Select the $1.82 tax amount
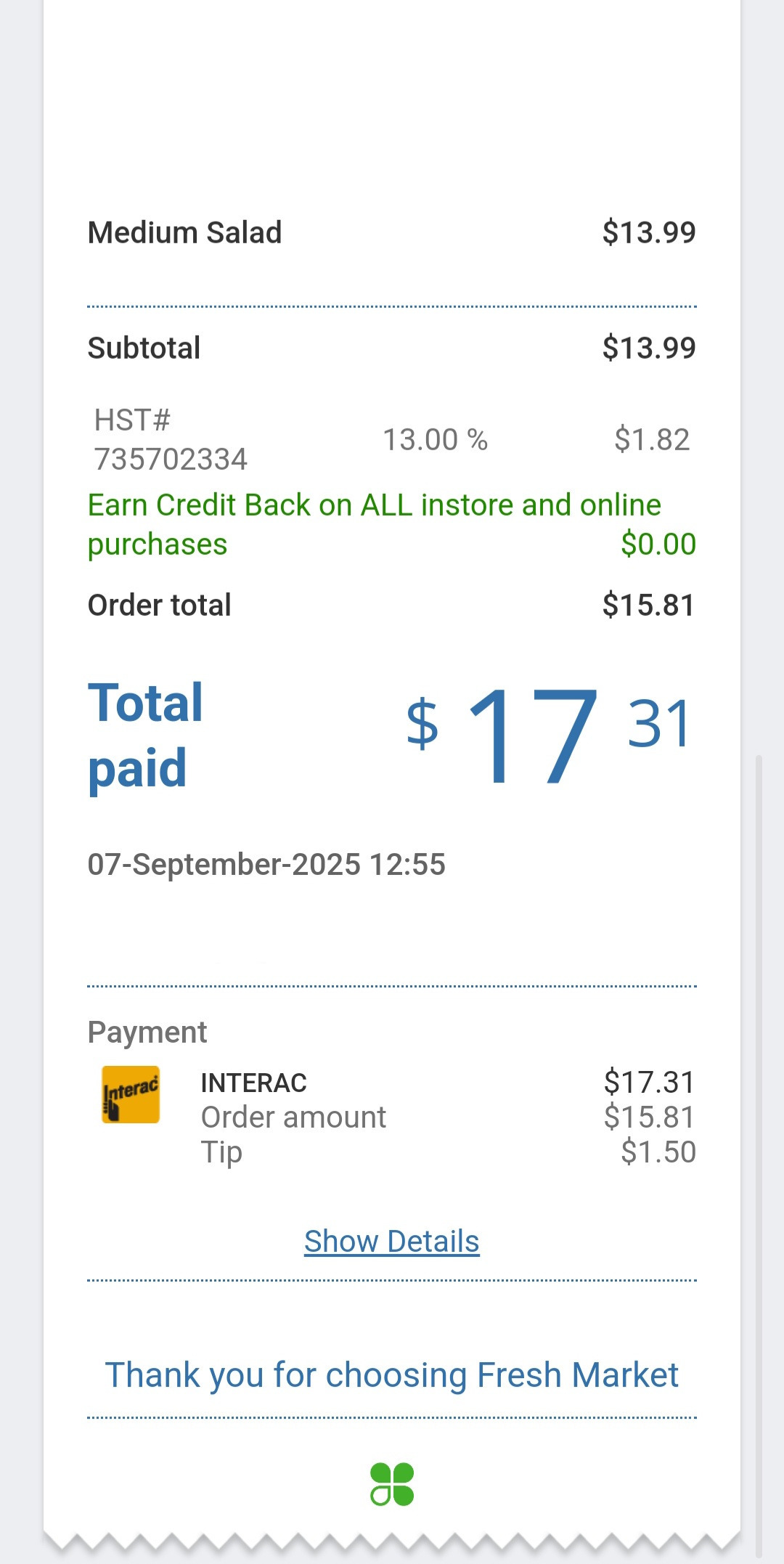 [651, 440]
